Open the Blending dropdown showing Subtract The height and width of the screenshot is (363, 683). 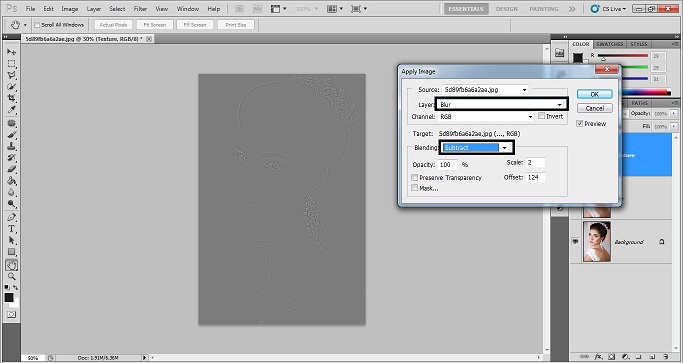pyautogui.click(x=476, y=147)
